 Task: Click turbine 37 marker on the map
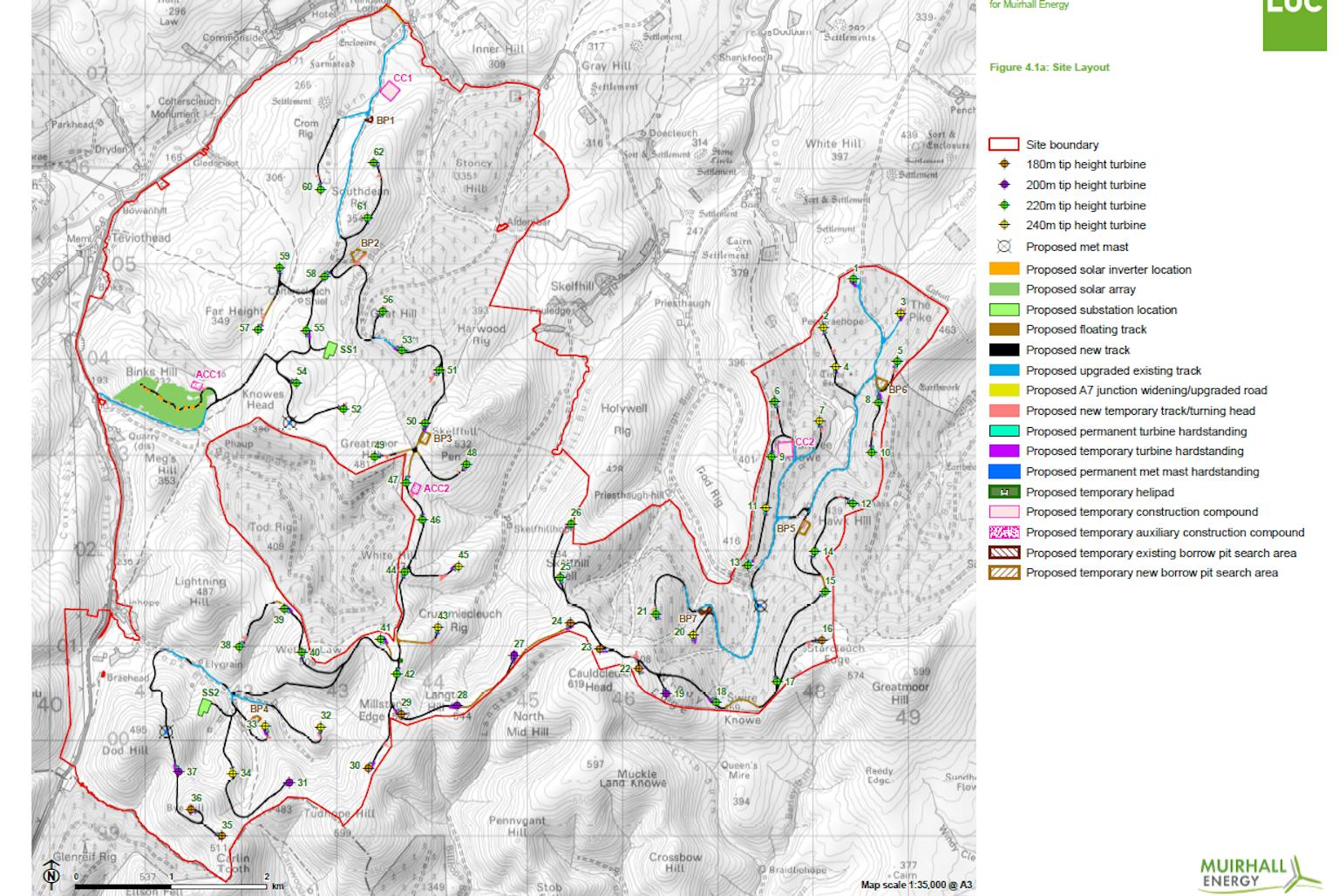coord(178,770)
